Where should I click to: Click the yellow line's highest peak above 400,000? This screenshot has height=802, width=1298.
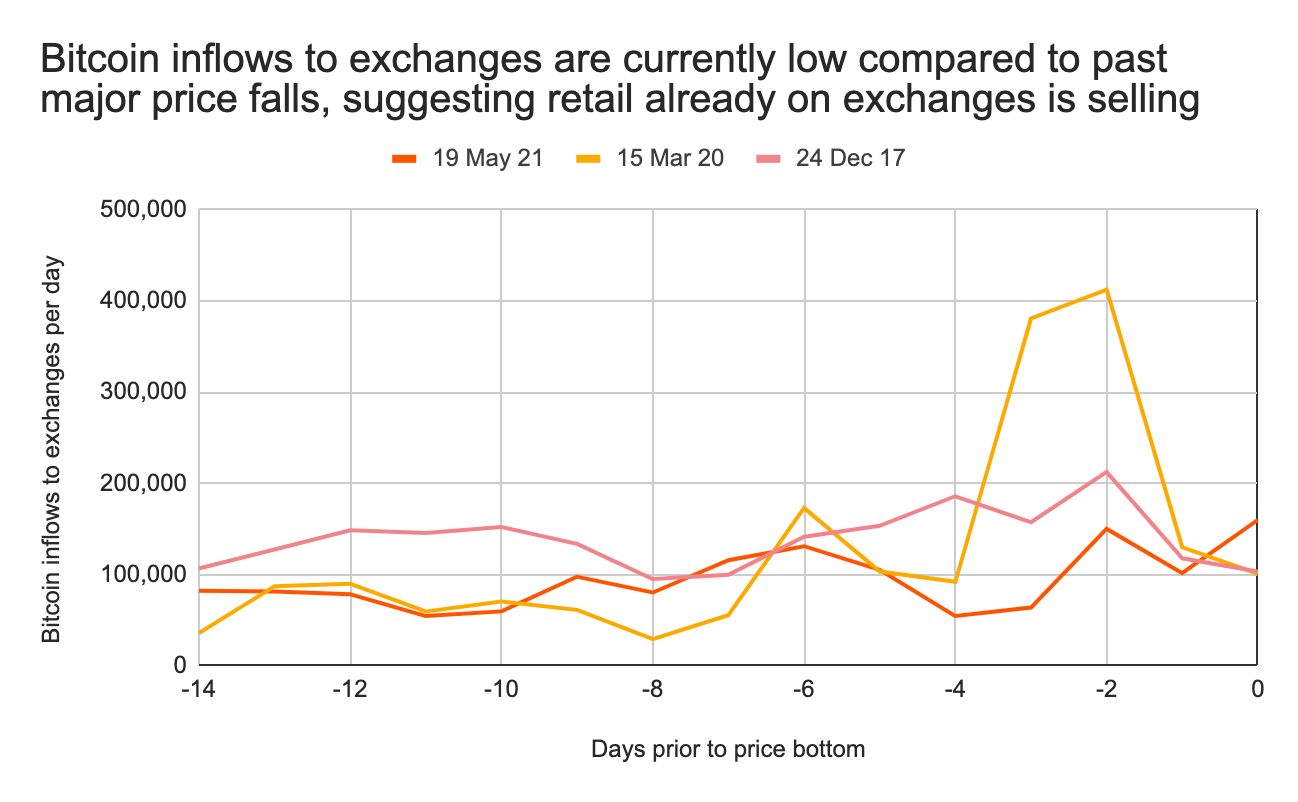pyautogui.click(x=1106, y=290)
